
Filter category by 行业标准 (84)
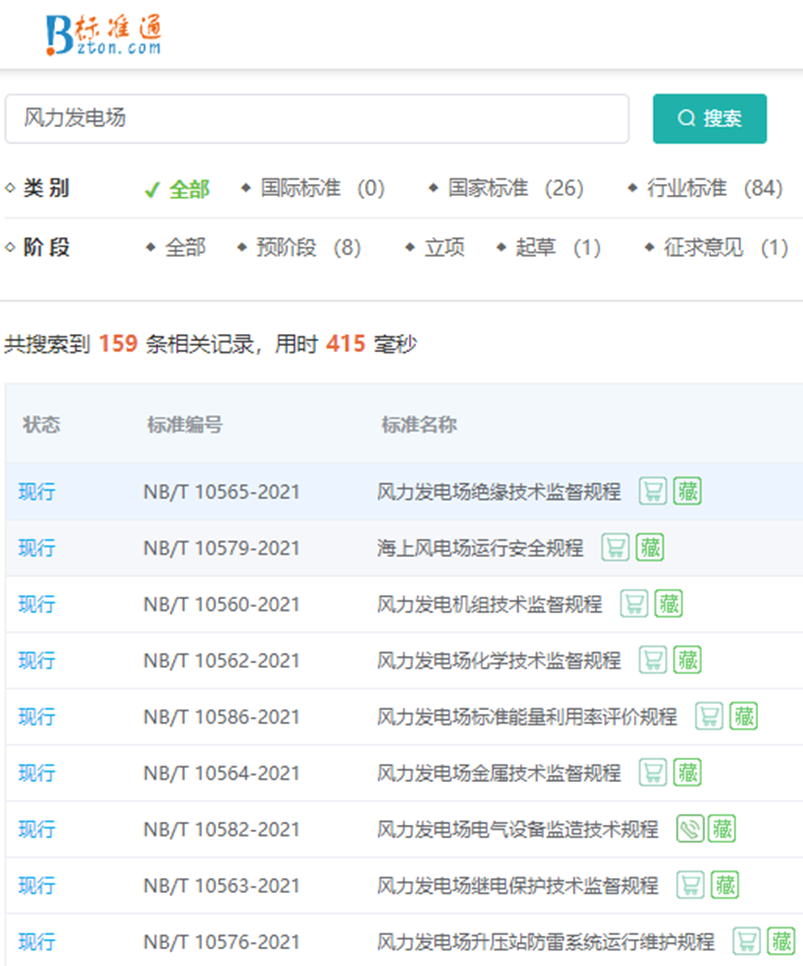click(705, 188)
